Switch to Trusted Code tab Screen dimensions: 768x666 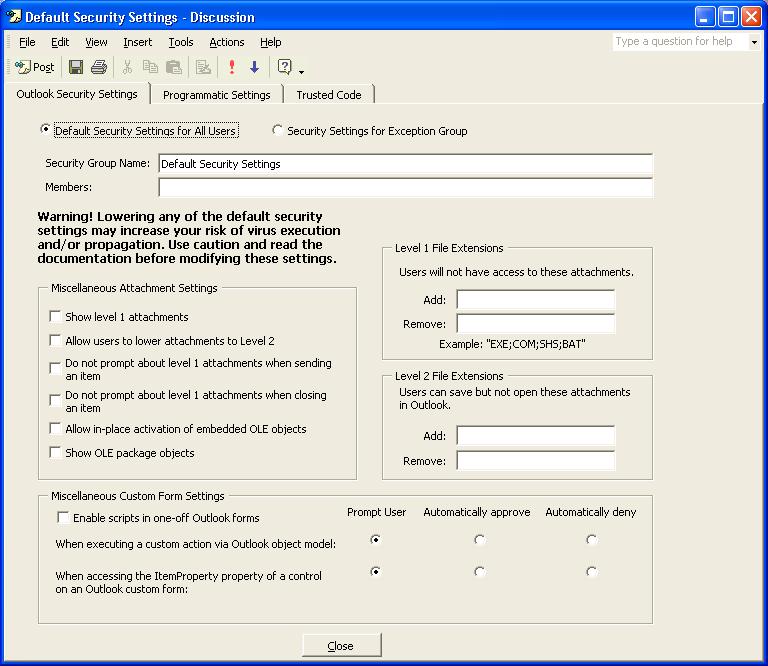(x=329, y=95)
